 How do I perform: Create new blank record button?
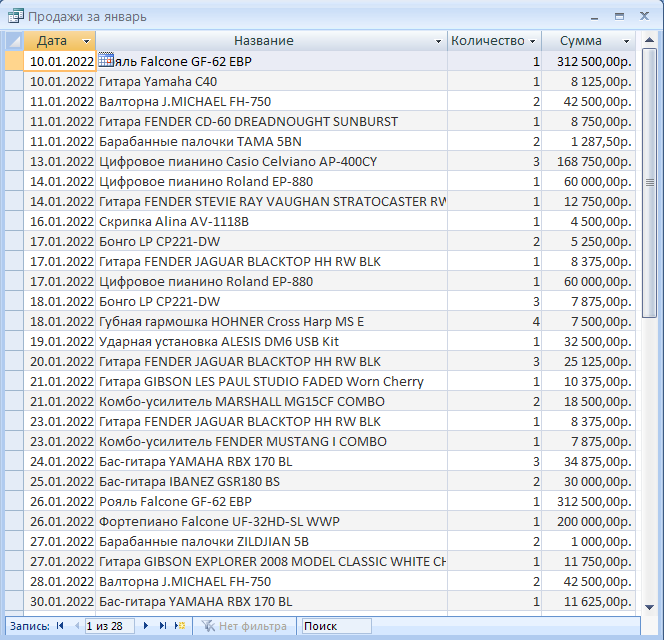pos(180,626)
